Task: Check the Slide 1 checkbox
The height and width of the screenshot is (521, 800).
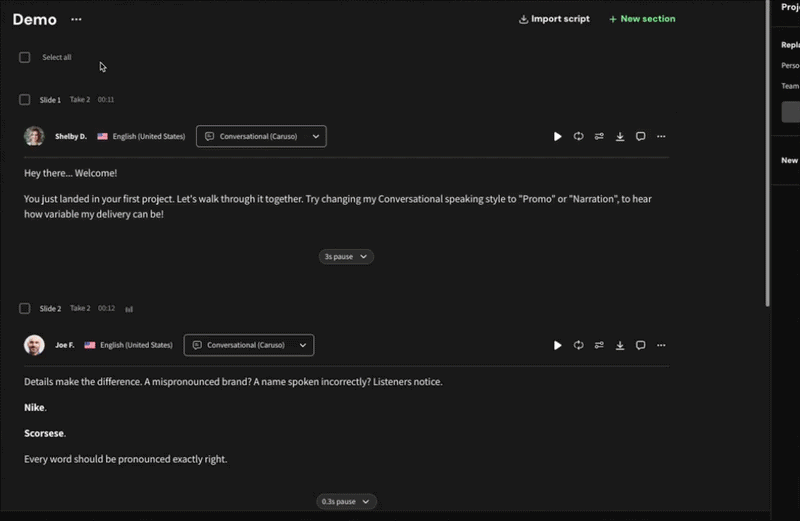Action: [25, 100]
